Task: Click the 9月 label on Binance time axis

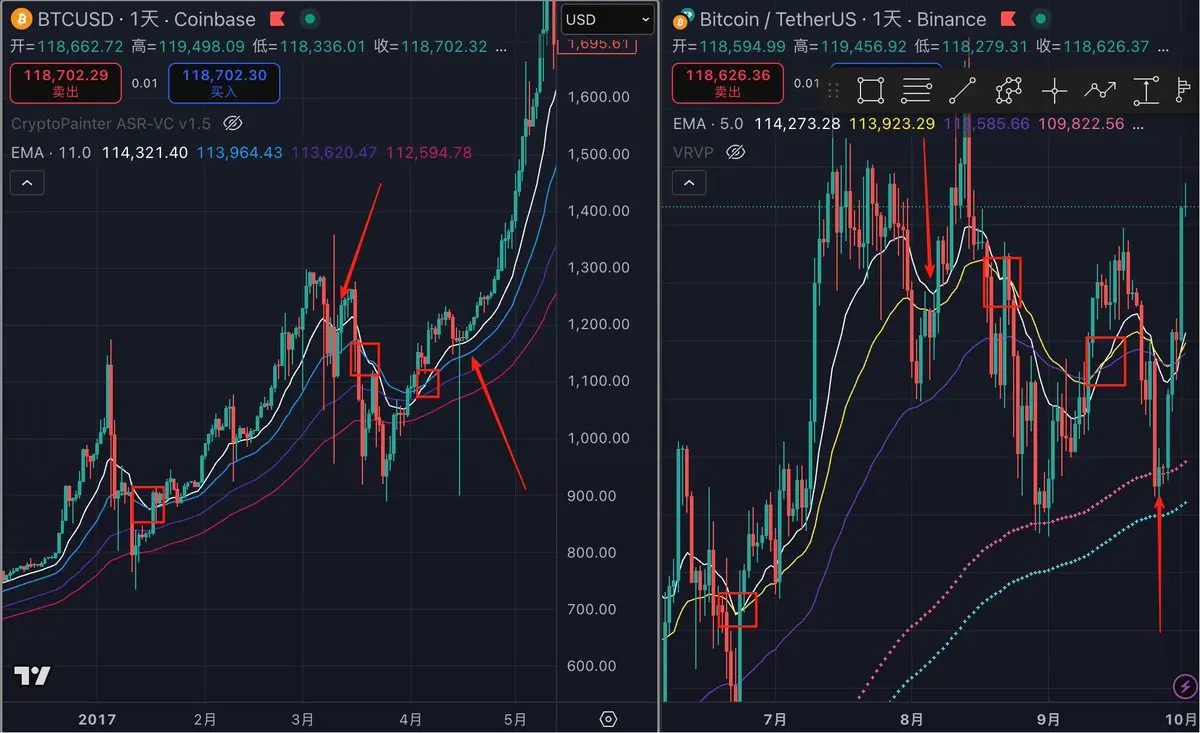Action: (x=1048, y=719)
